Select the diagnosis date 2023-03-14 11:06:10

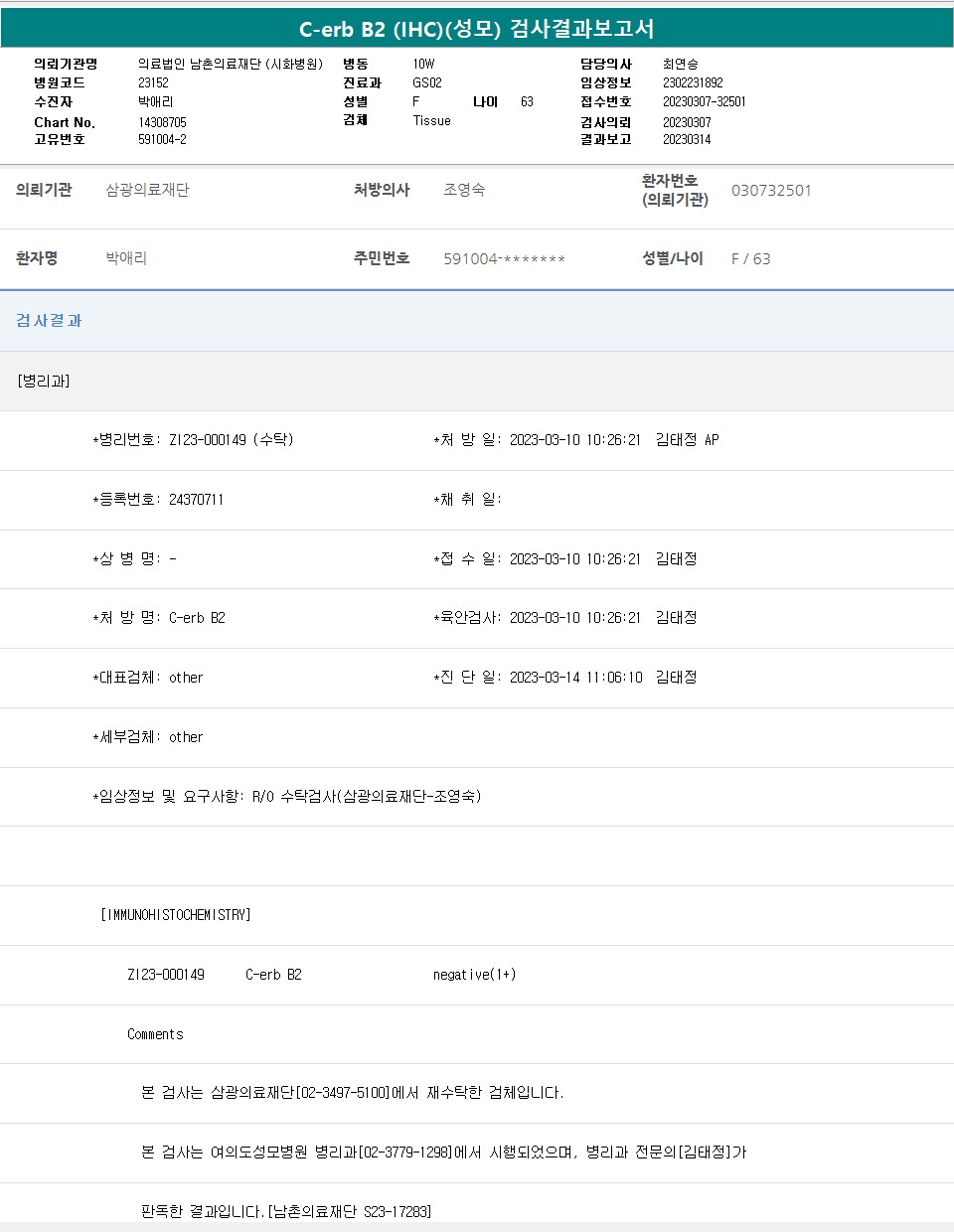[x=575, y=677]
